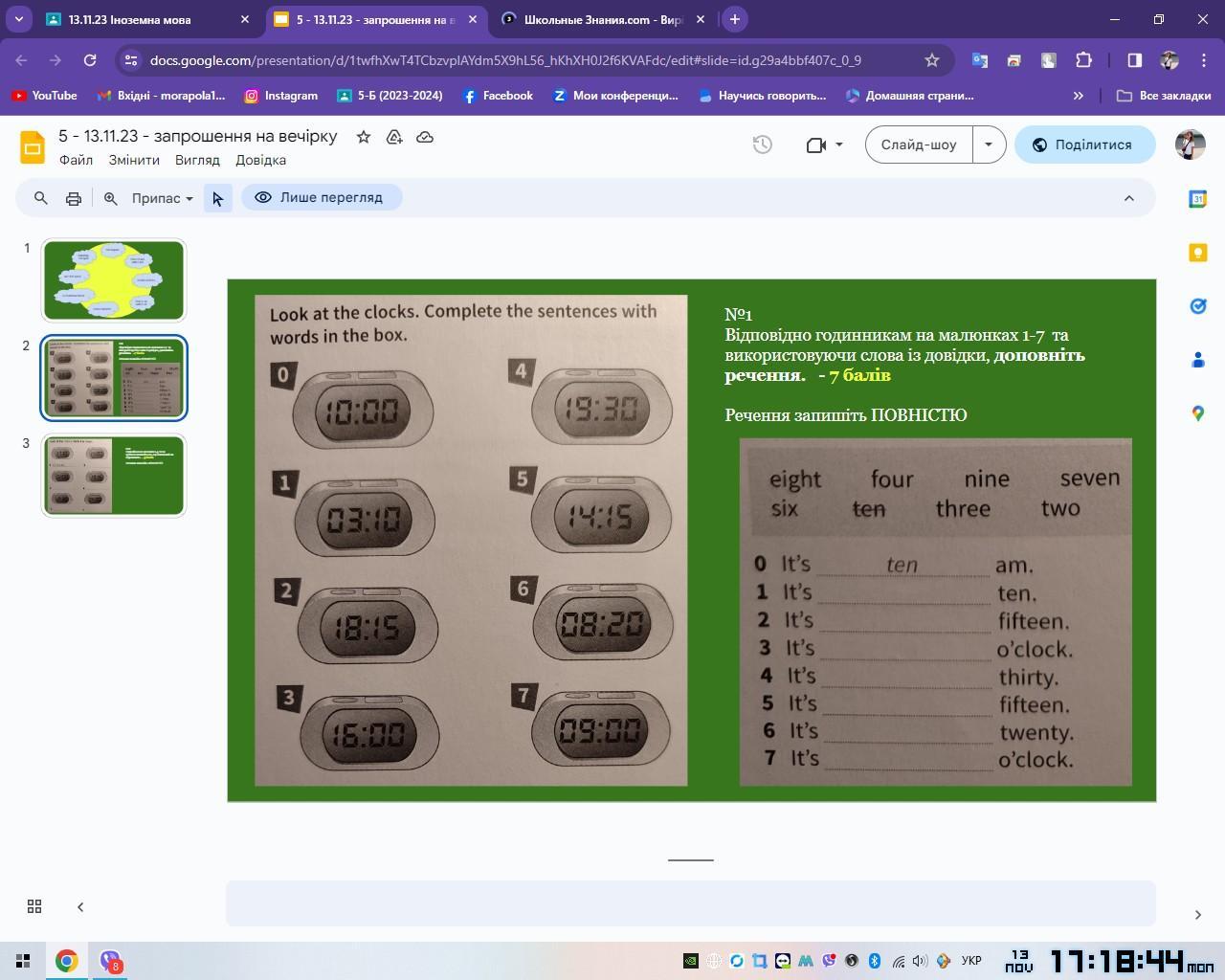Choose the select arrow cursor tool
The width and height of the screenshot is (1225, 980).
point(218,198)
